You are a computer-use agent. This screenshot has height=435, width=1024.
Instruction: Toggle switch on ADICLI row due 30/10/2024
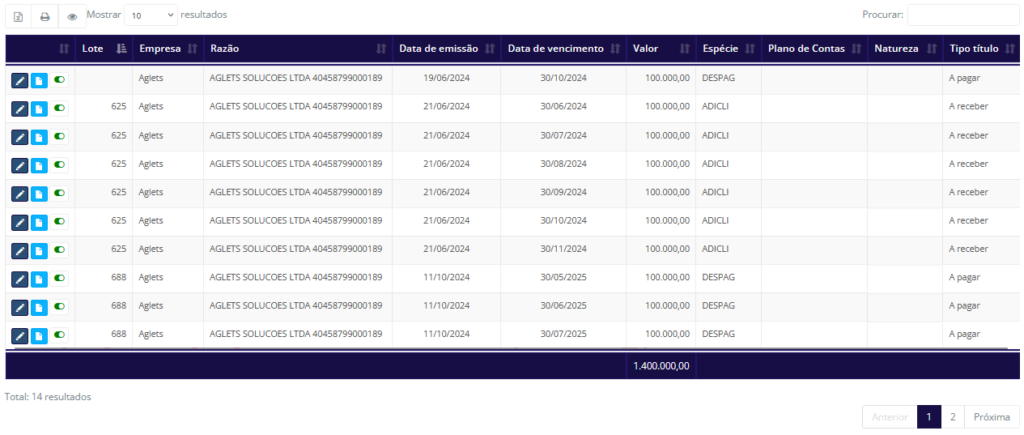(x=59, y=221)
